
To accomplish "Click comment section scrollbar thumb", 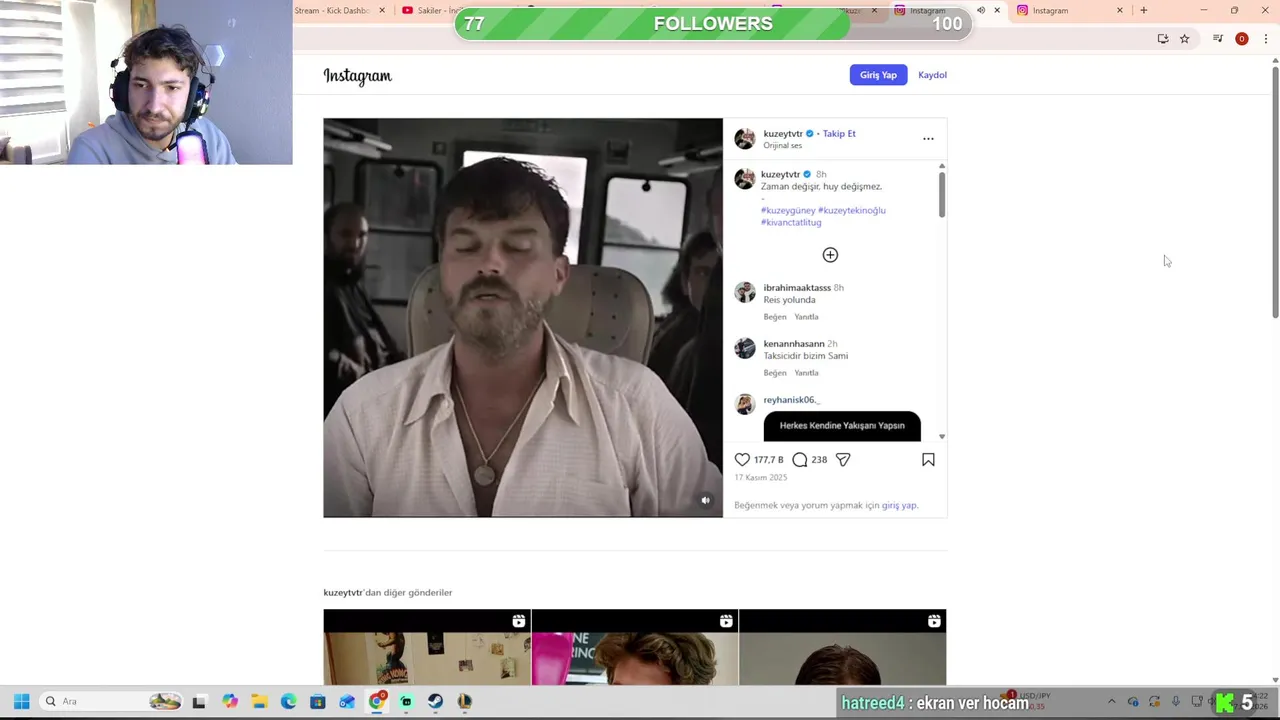I will (941, 194).
